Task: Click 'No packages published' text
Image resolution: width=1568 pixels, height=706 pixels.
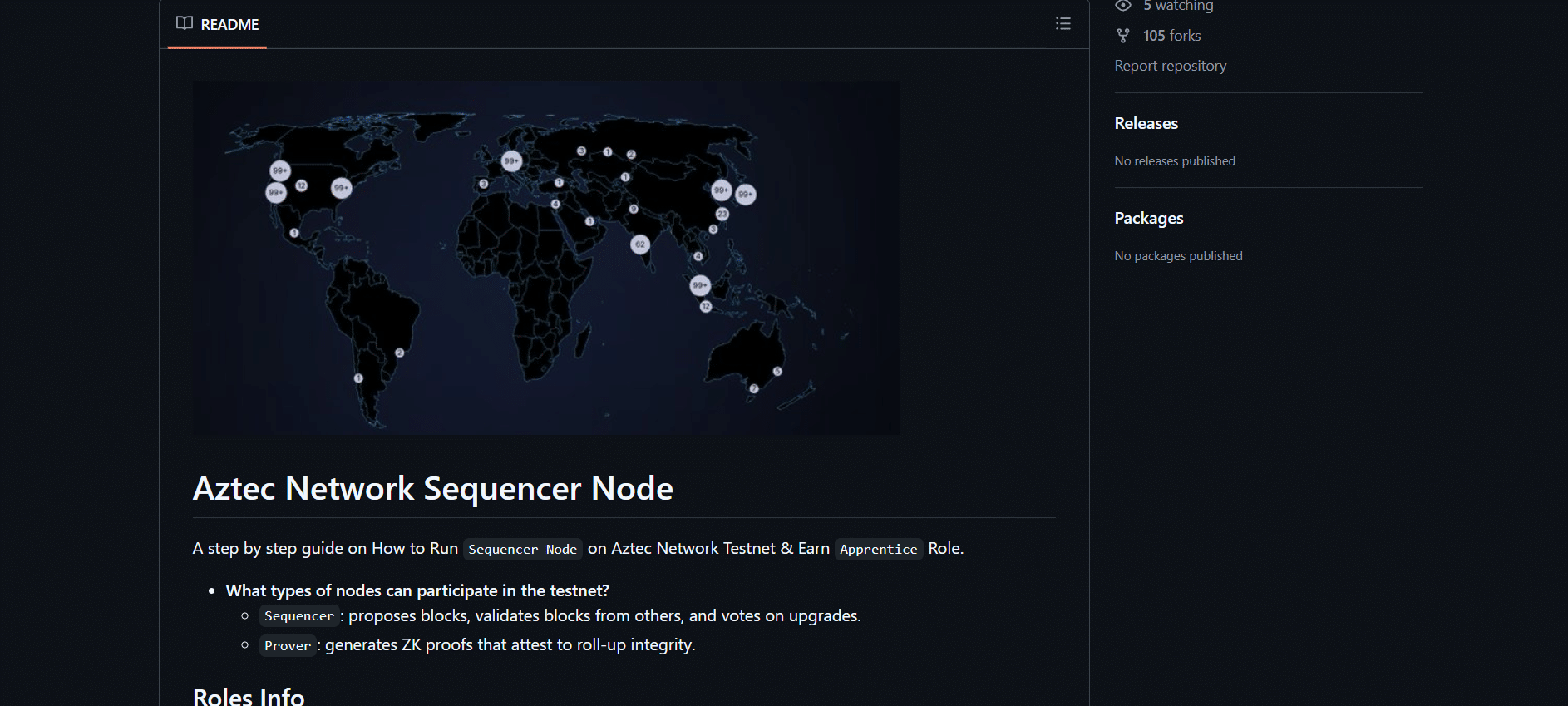Action: pyautogui.click(x=1178, y=256)
